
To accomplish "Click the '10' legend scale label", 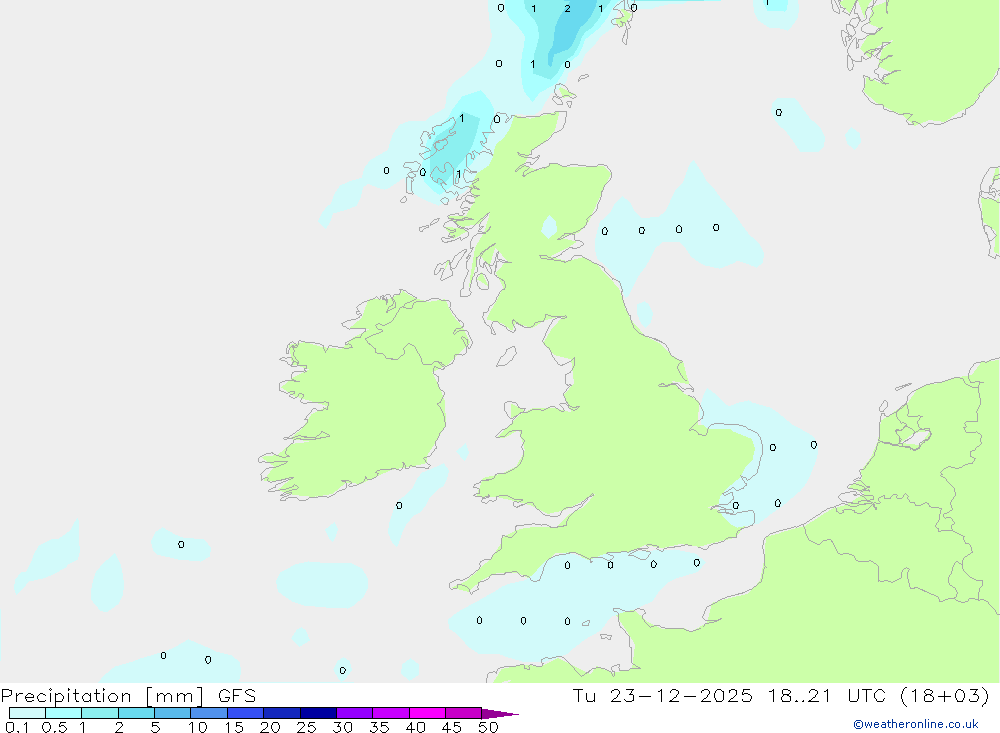I will tap(198, 727).
